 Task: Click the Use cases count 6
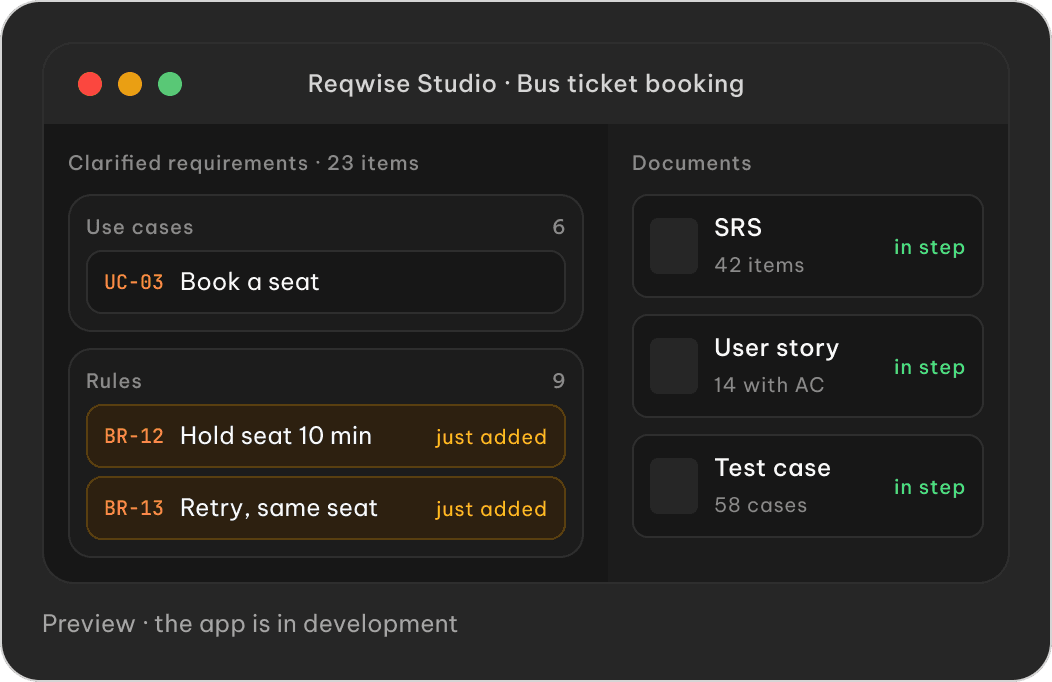tap(558, 227)
